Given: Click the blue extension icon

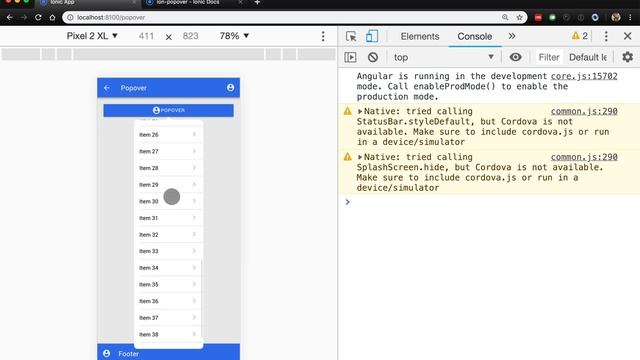Looking at the screenshot, I should (595, 18).
